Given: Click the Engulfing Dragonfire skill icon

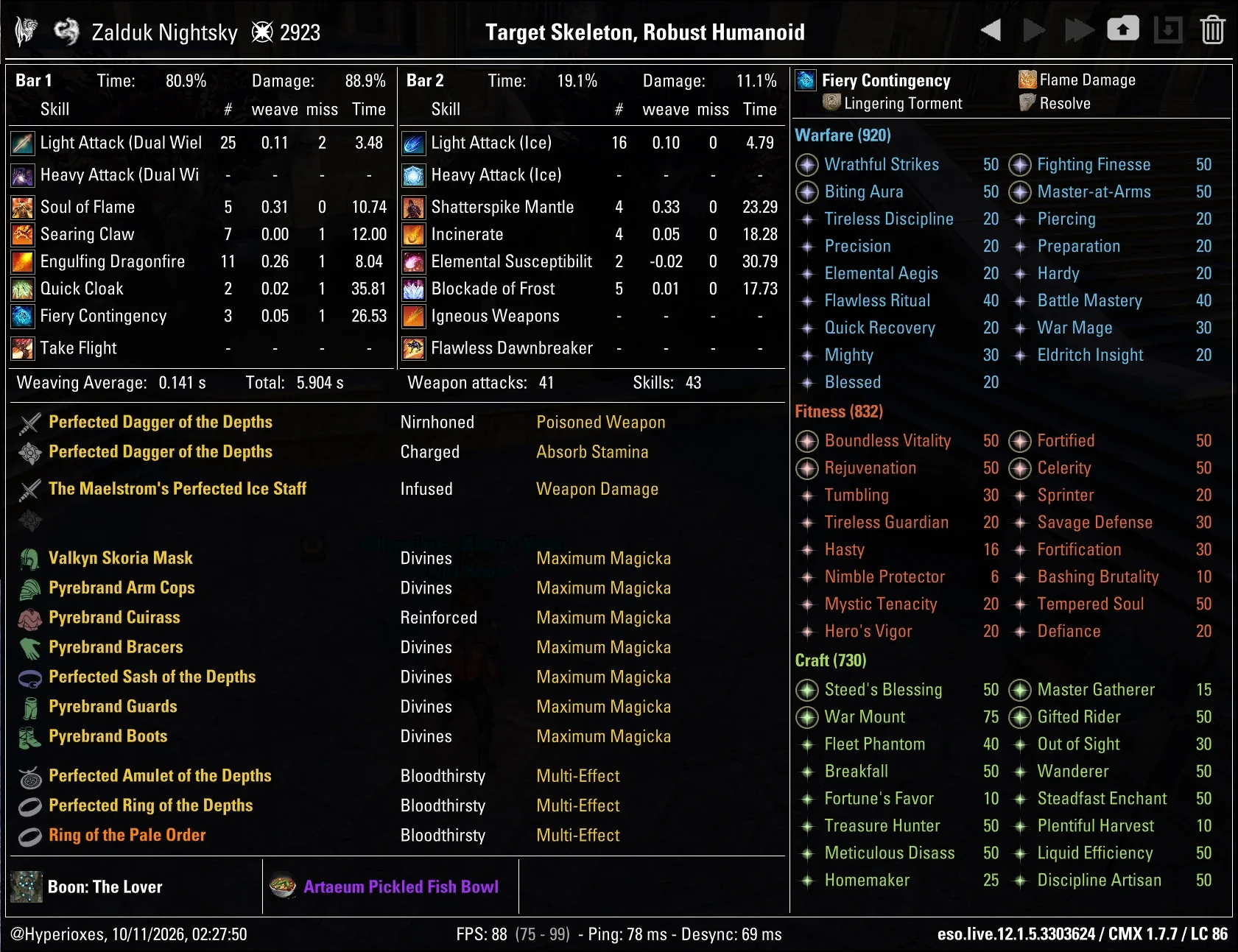Looking at the screenshot, I should tap(23, 261).
